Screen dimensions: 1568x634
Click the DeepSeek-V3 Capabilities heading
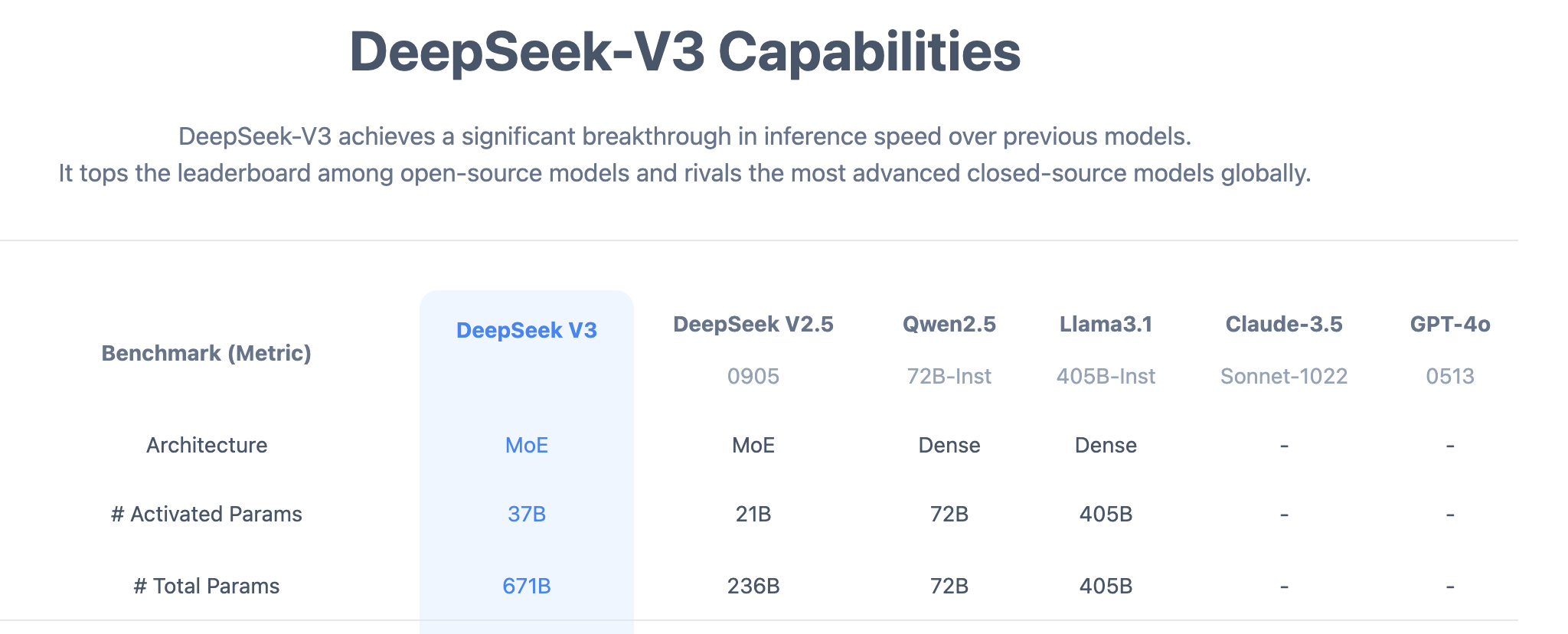pyautogui.click(x=684, y=52)
